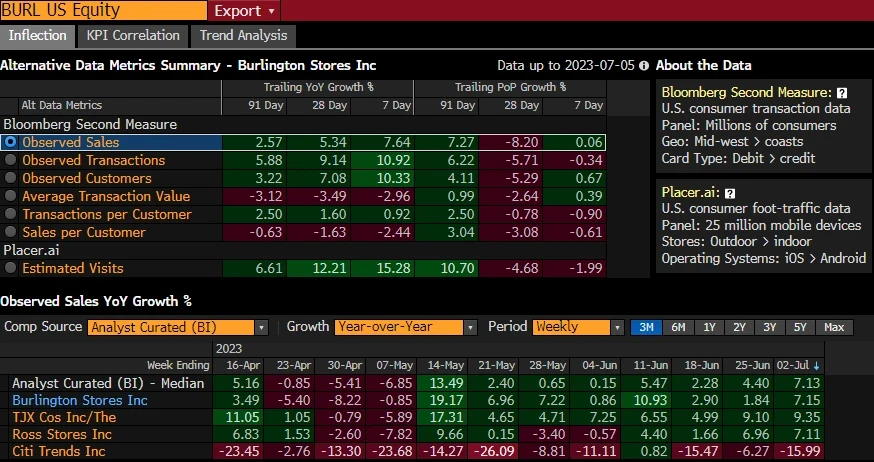Image resolution: width=874 pixels, height=462 pixels.
Task: Click the BURL US Equity ticker field
Action: click(x=102, y=11)
